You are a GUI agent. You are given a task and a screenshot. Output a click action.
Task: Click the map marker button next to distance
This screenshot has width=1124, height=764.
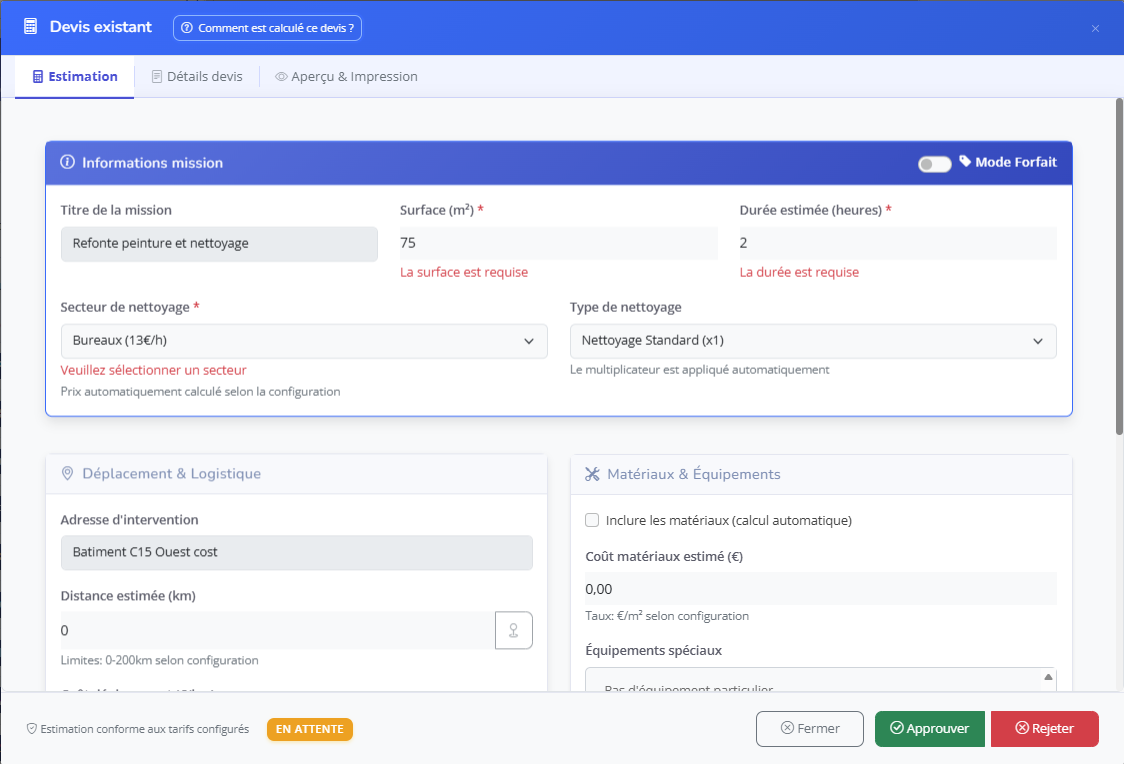click(514, 630)
